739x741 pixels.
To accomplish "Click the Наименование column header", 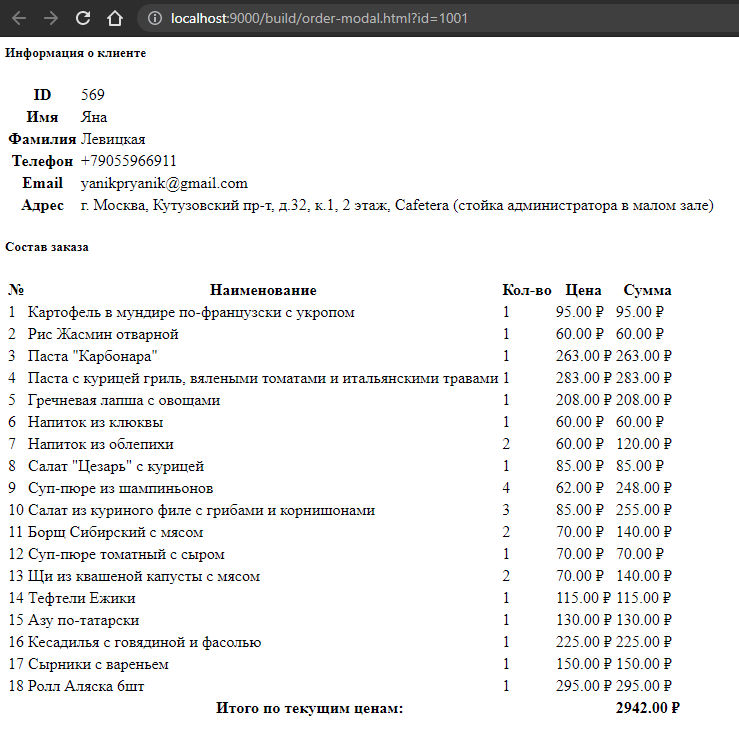I will coord(263,290).
